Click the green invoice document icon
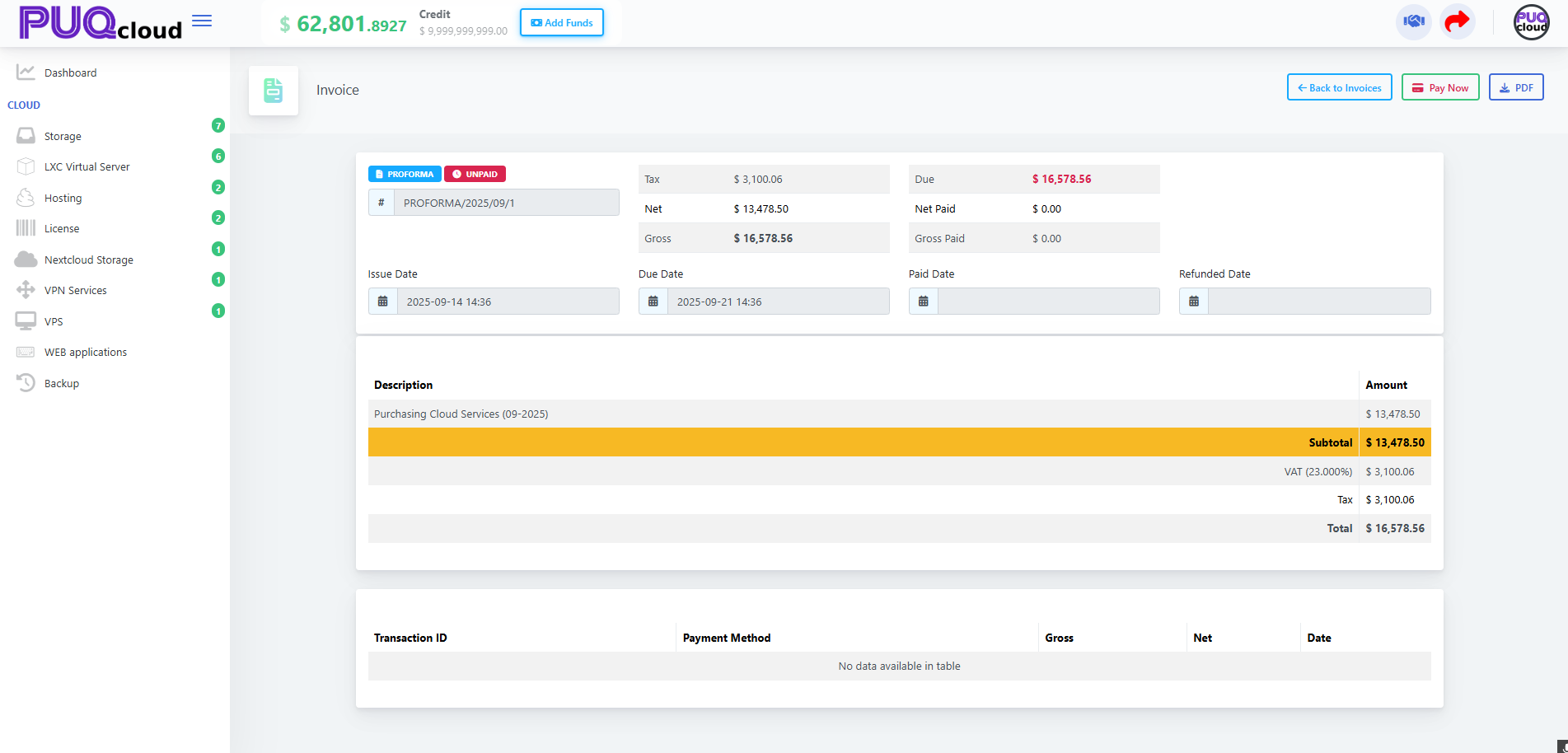1568x753 pixels. click(274, 91)
